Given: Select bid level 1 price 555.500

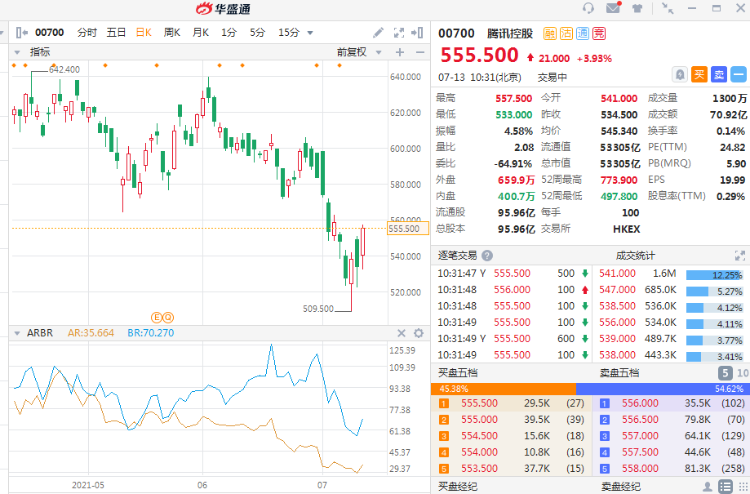Looking at the screenshot, I should point(479,404).
